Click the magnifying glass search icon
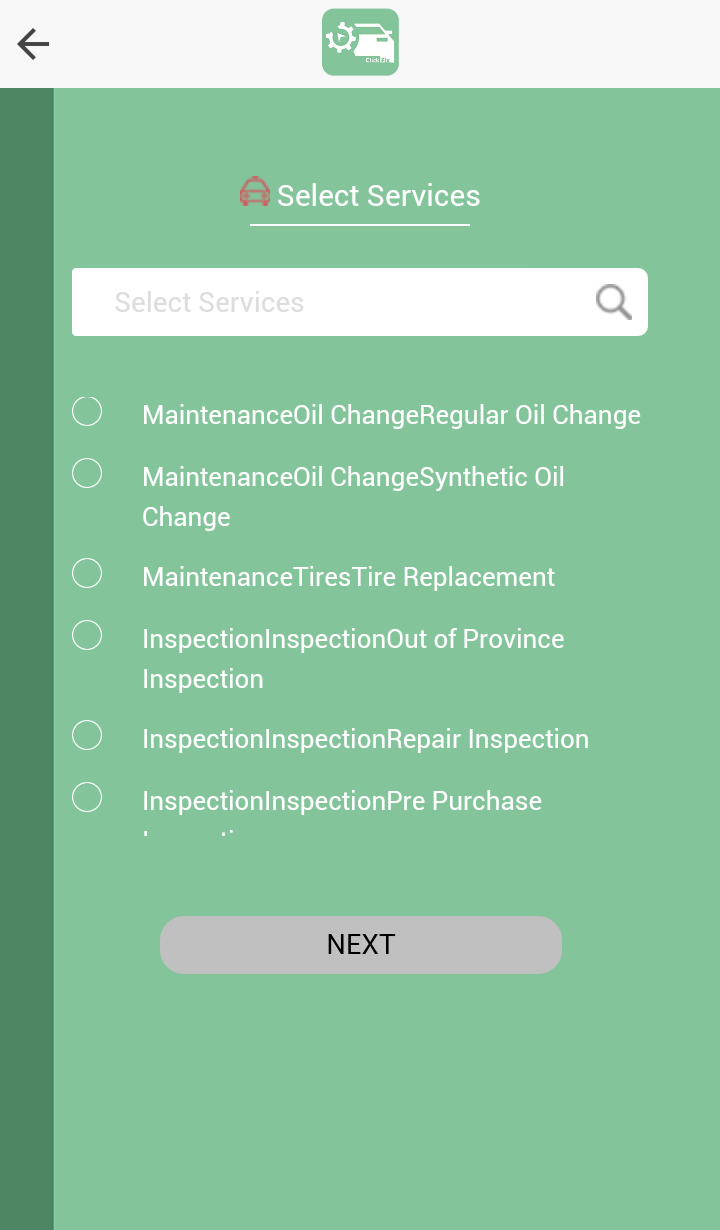 point(613,301)
